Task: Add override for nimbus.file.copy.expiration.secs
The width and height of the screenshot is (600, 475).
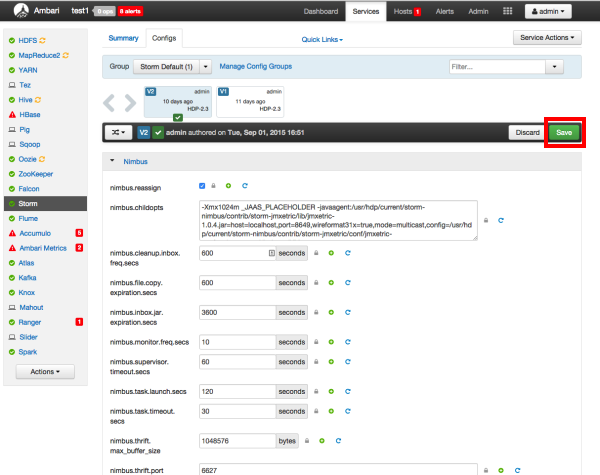Action: coord(331,282)
